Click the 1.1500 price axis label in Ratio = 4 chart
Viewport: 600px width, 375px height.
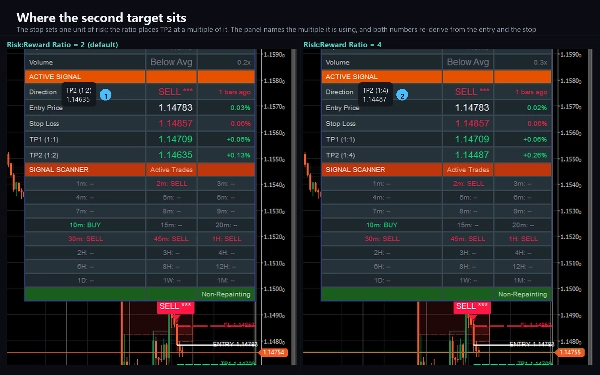[571, 289]
